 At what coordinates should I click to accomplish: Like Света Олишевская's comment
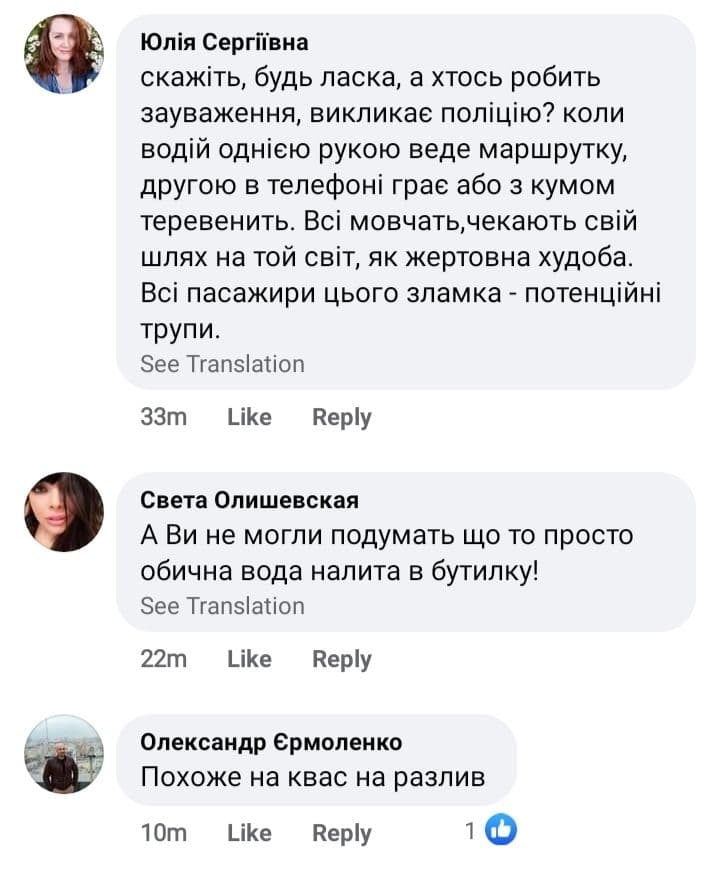(249, 659)
